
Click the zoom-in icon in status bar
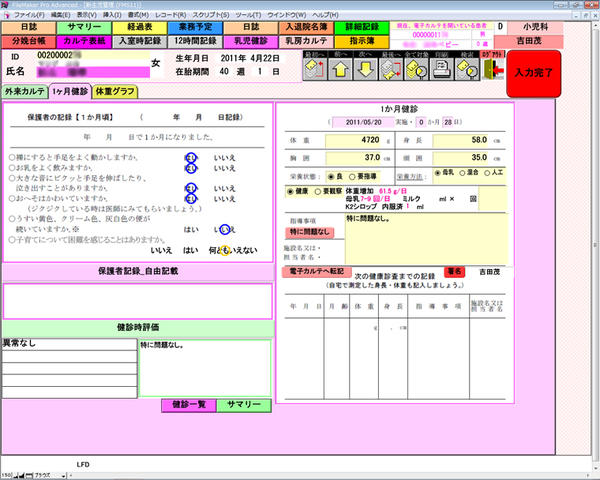click(x=22, y=475)
